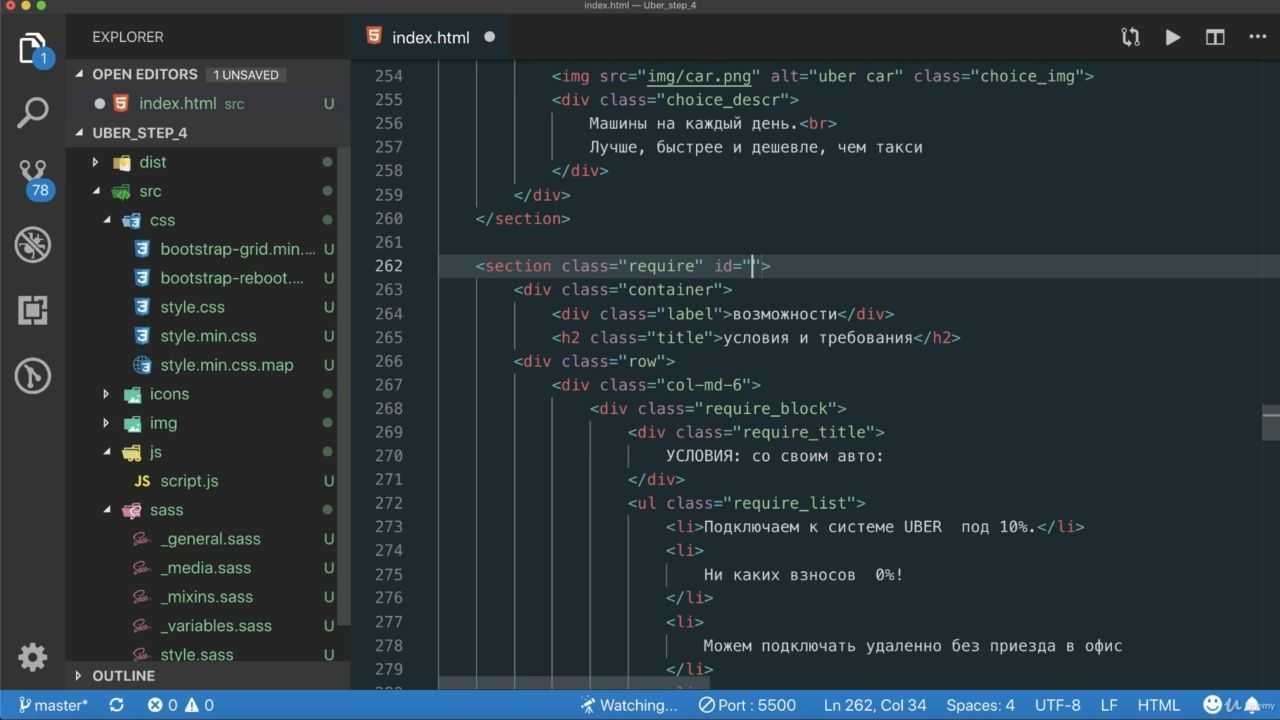Open _variables.sass file
1280x720 pixels.
point(216,626)
